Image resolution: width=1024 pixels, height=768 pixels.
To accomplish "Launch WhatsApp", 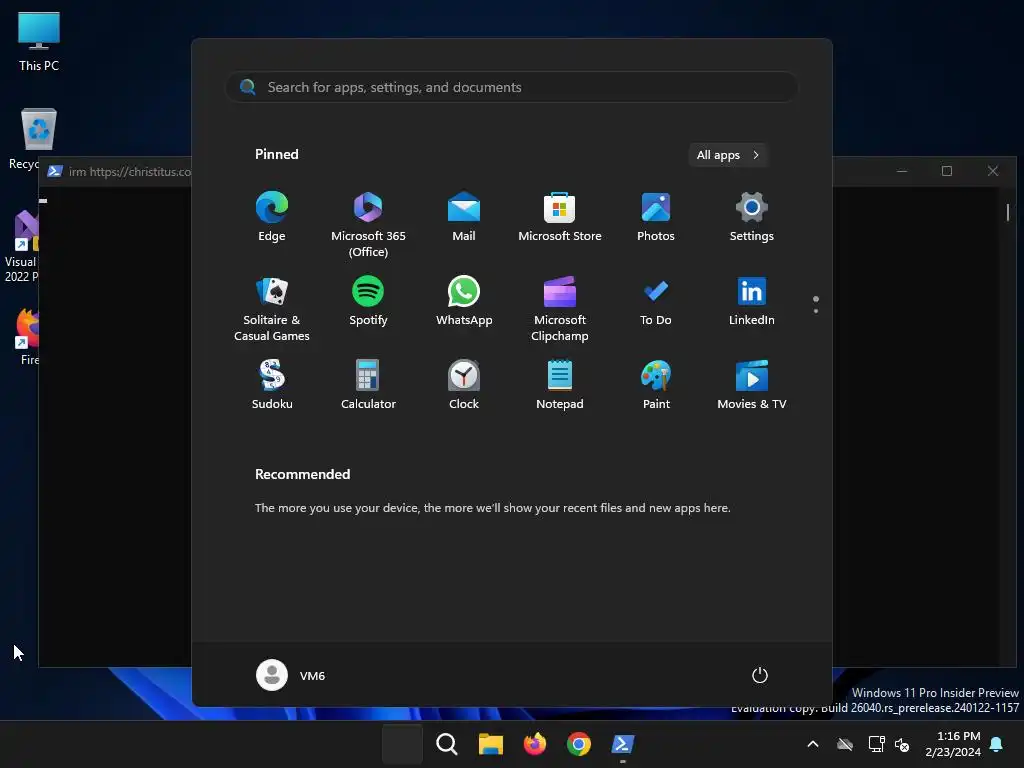I will click(x=464, y=300).
